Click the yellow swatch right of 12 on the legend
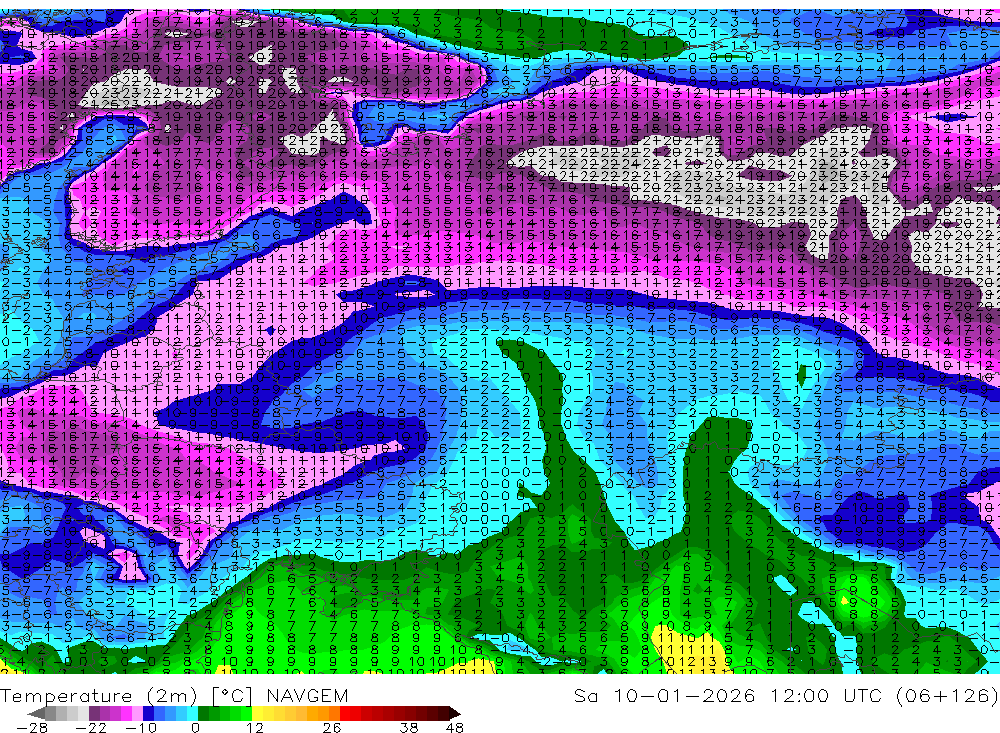The width and height of the screenshot is (1000, 733). (258, 713)
